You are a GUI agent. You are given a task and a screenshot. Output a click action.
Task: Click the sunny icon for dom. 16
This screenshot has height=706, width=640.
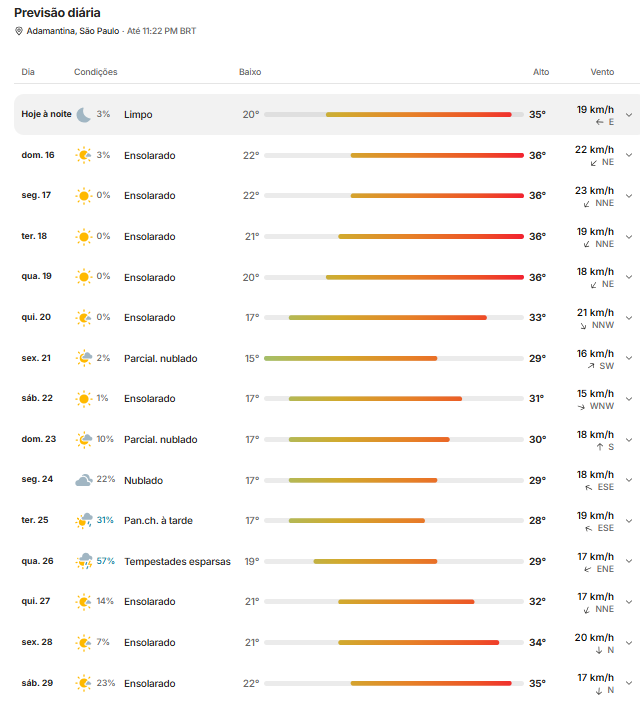coord(83,155)
